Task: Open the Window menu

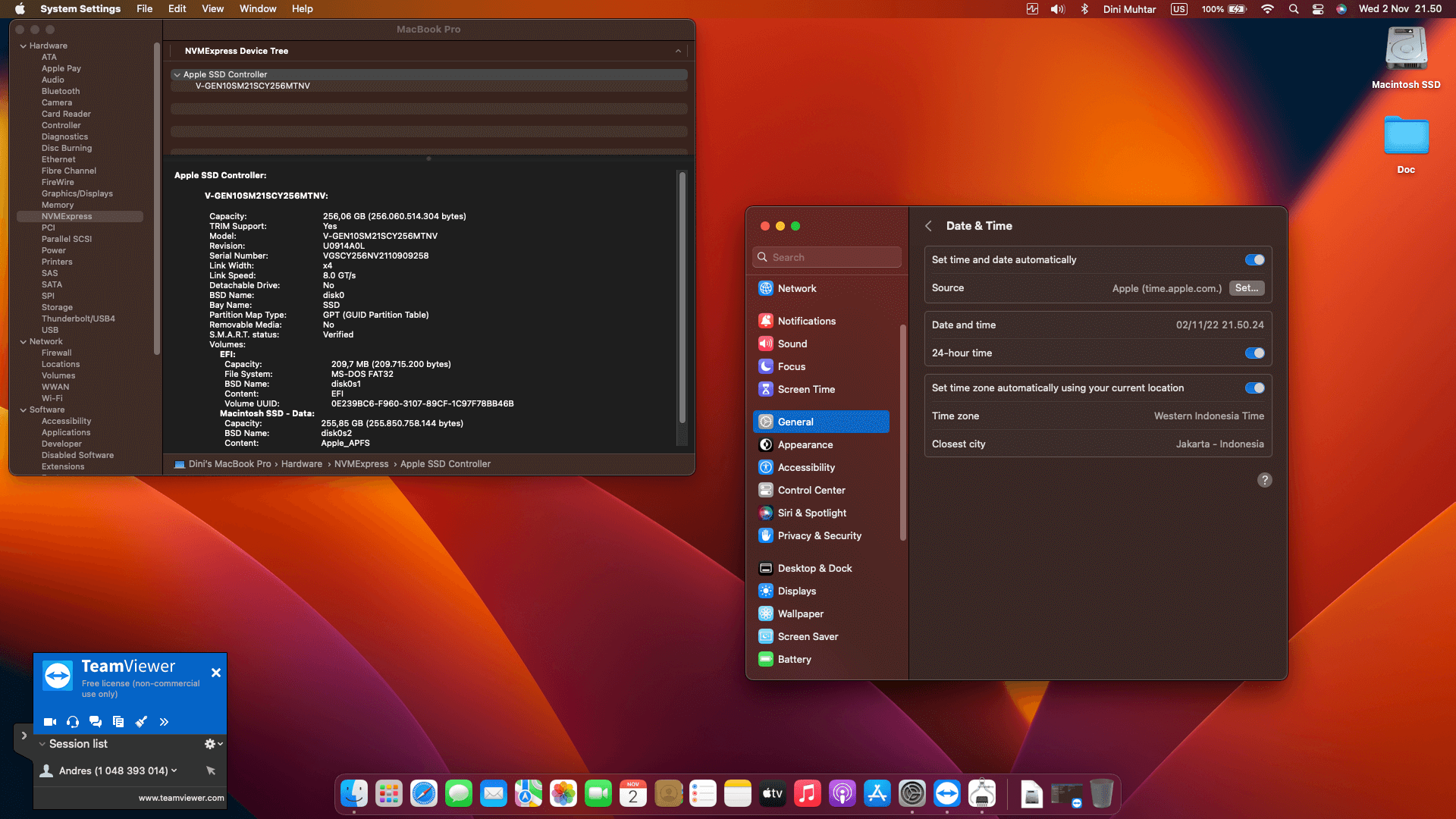Action: tap(257, 8)
